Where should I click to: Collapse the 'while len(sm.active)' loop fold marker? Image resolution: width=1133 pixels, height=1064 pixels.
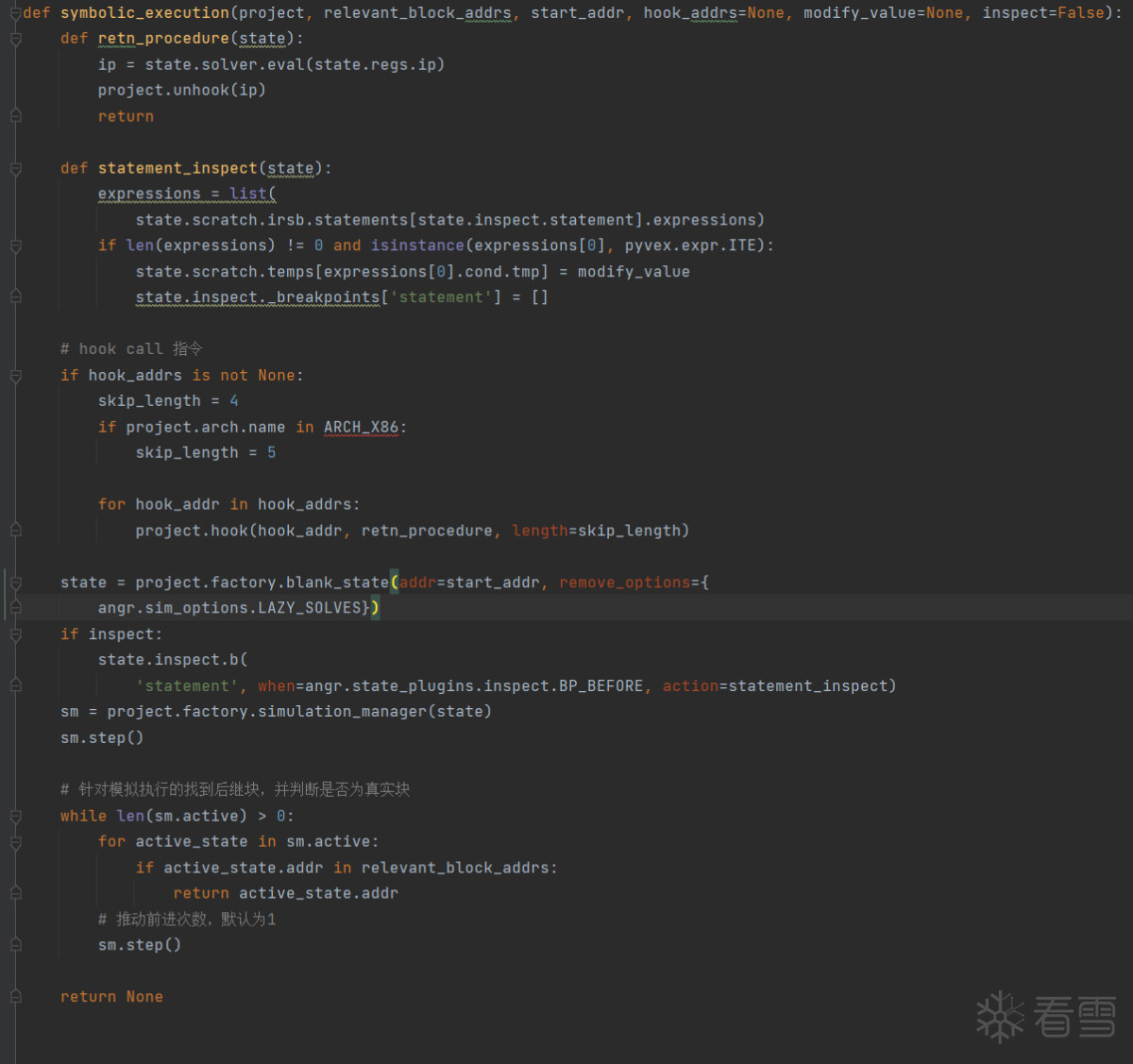click(x=16, y=817)
